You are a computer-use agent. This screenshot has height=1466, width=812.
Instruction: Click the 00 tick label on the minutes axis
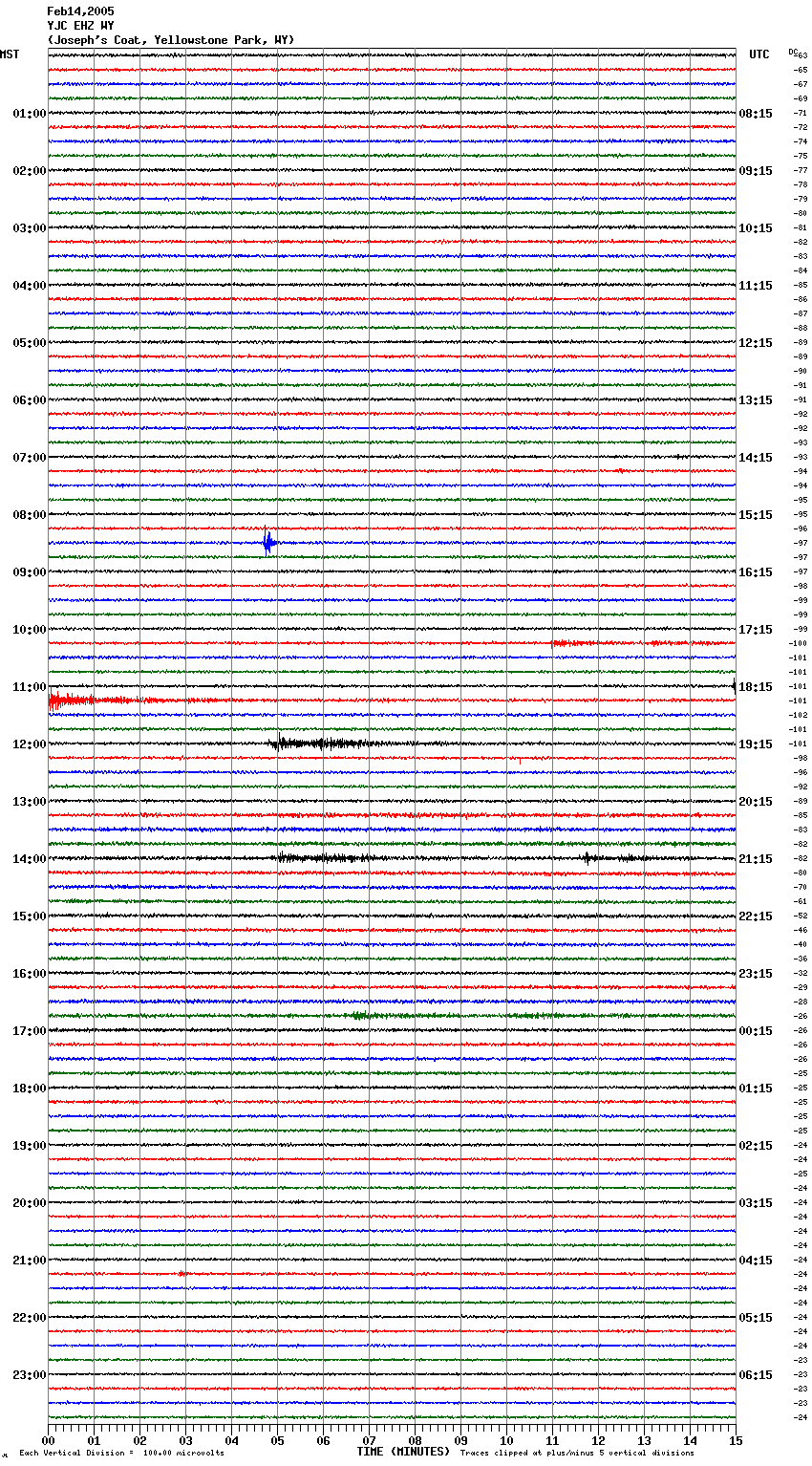48,1440
